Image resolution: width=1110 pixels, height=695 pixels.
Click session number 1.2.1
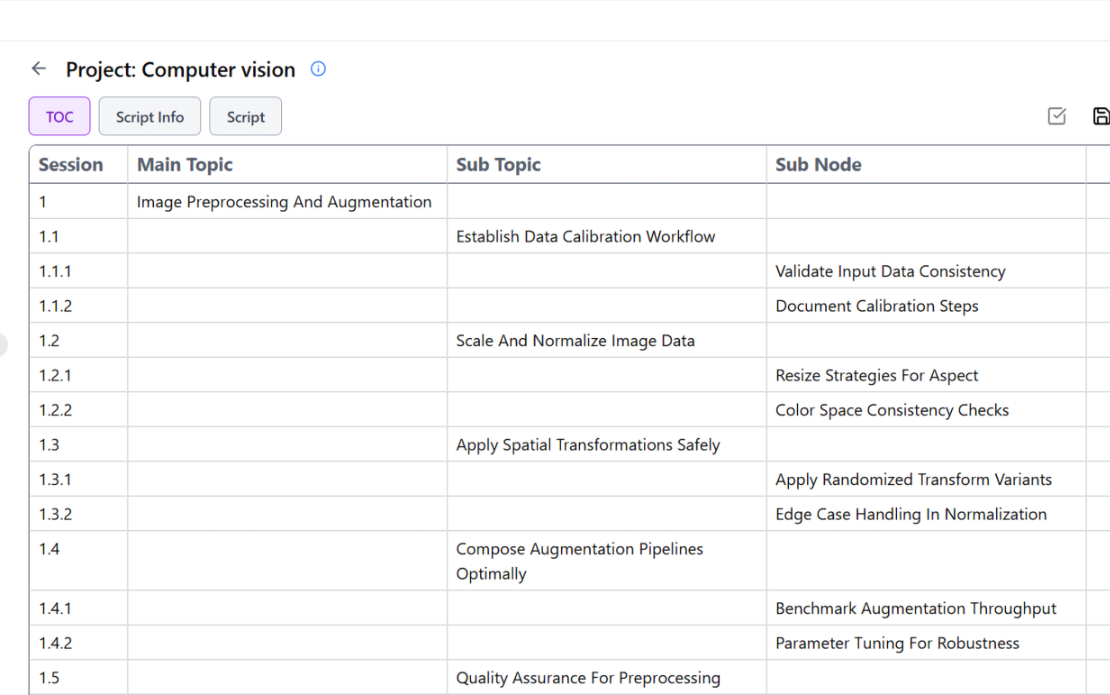pyautogui.click(x=55, y=375)
